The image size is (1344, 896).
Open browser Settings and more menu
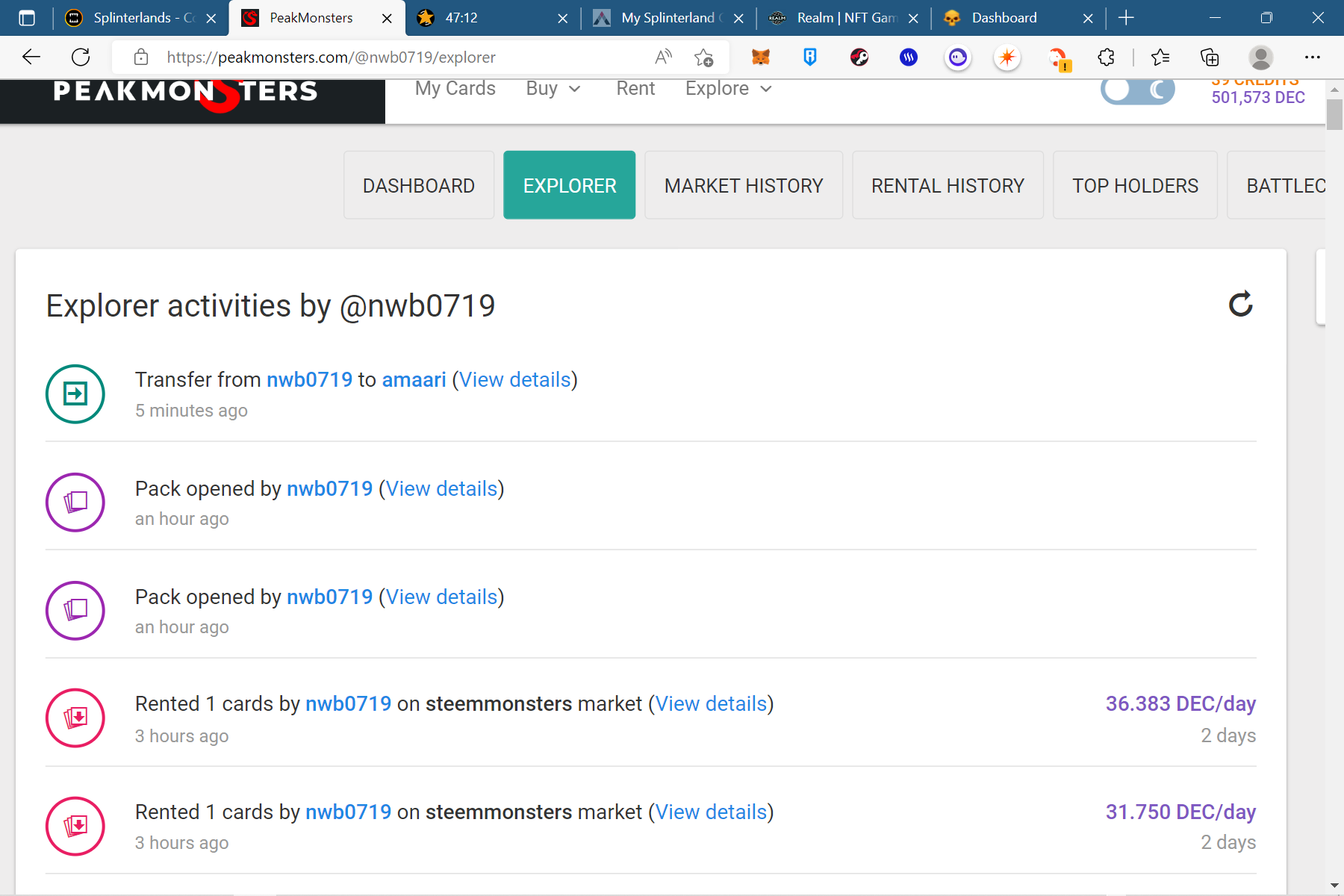(1312, 57)
